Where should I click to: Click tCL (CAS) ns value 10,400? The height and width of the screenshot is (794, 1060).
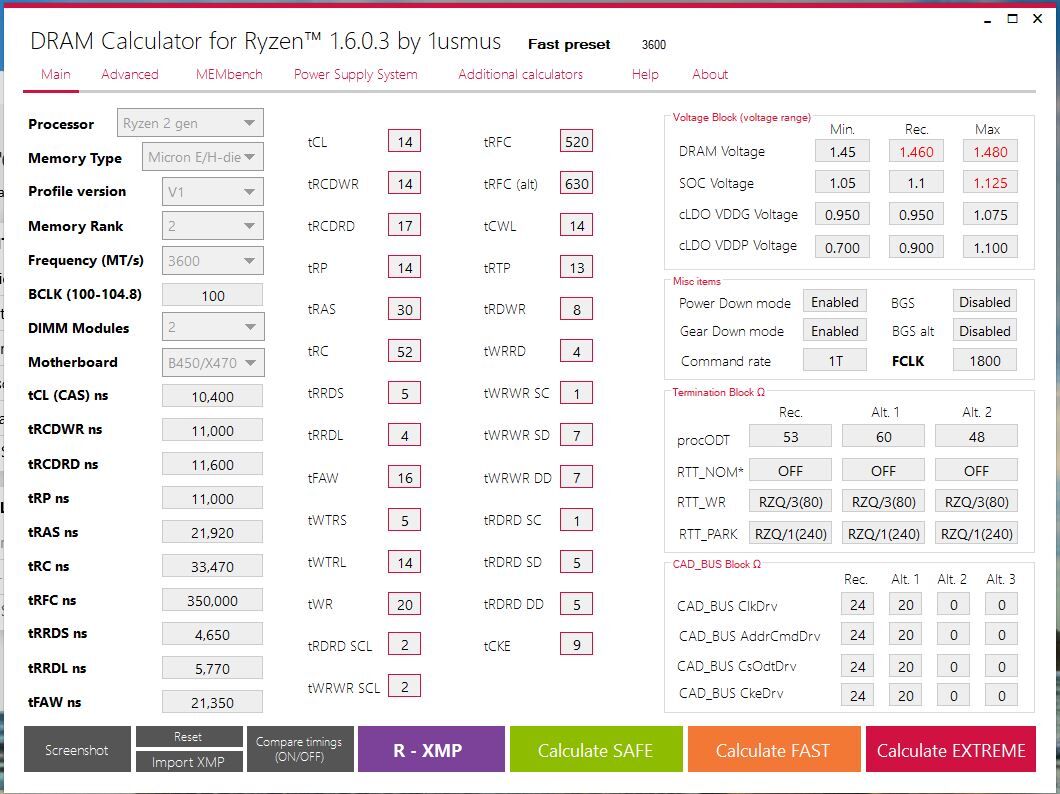pos(212,397)
